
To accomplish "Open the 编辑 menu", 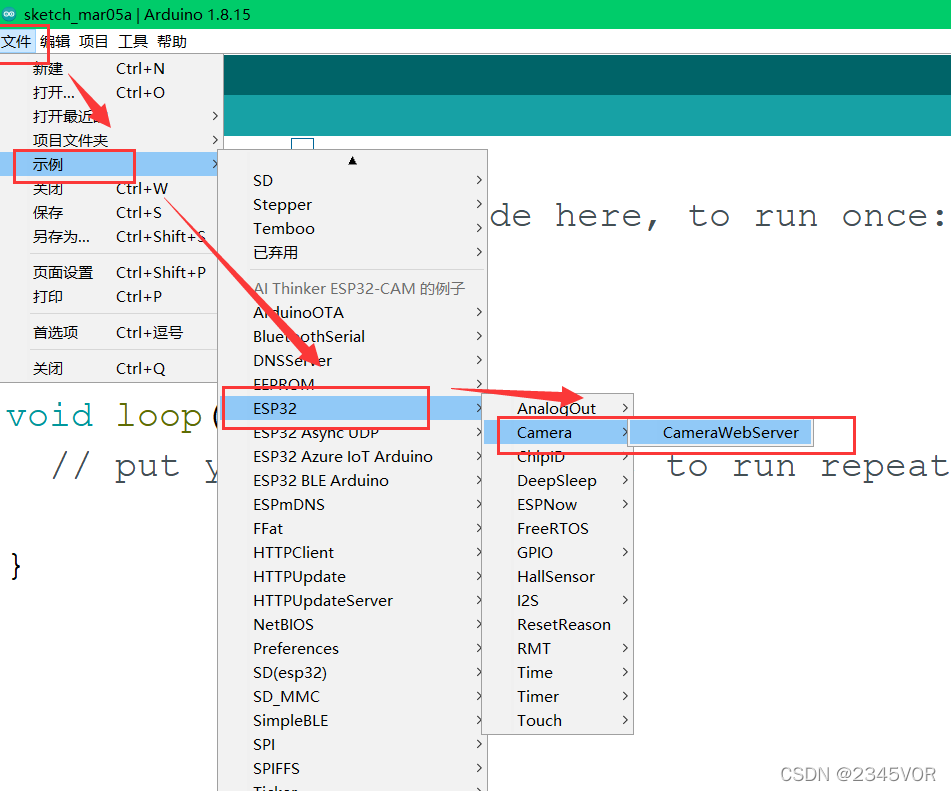I will (x=55, y=41).
